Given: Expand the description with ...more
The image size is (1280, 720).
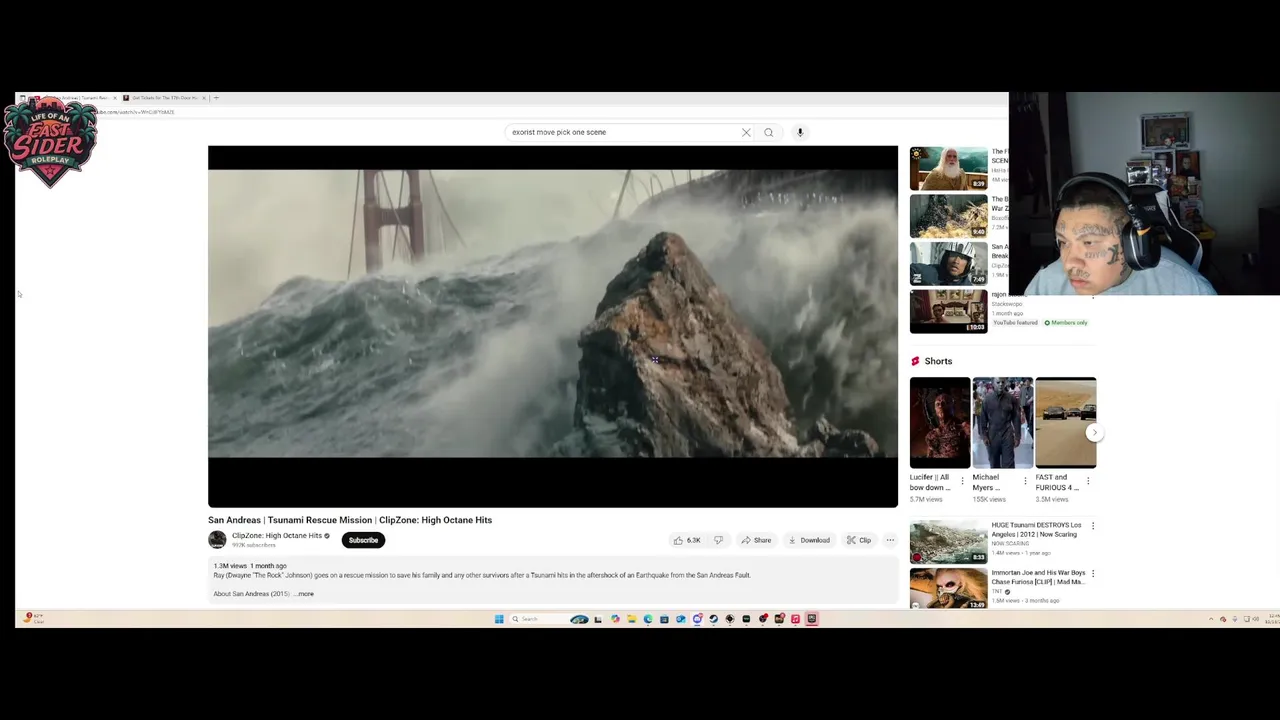Looking at the screenshot, I should (304, 594).
